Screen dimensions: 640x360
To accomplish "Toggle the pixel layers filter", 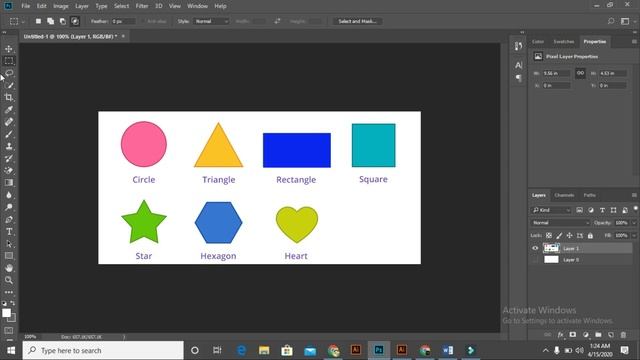I will (x=579, y=210).
